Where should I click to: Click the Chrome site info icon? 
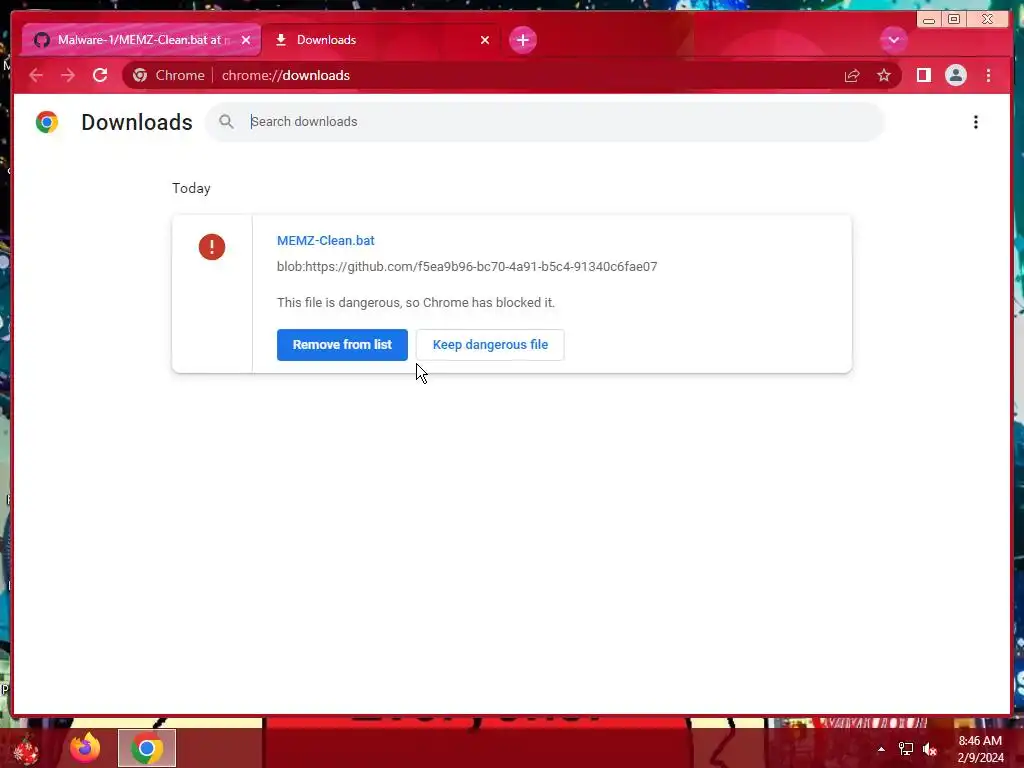(140, 75)
